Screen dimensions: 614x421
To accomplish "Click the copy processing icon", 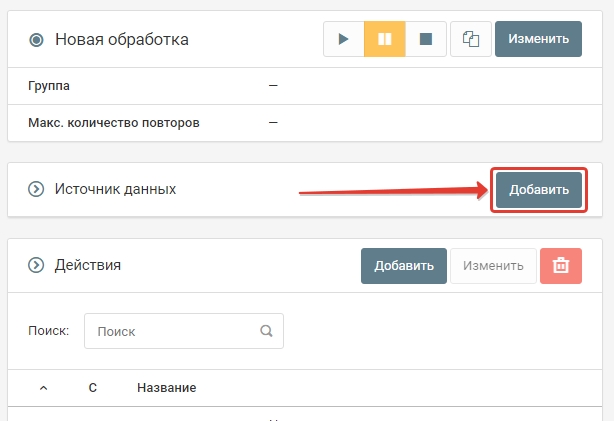I will (x=470, y=40).
